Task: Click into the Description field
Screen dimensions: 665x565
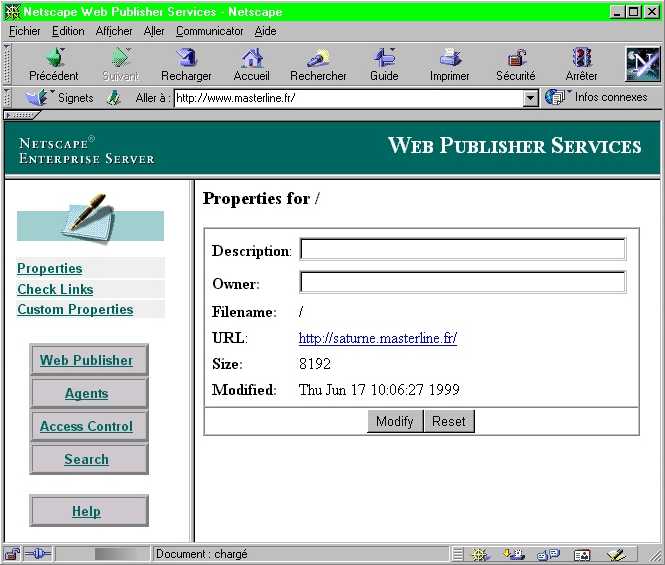Action: click(x=463, y=249)
